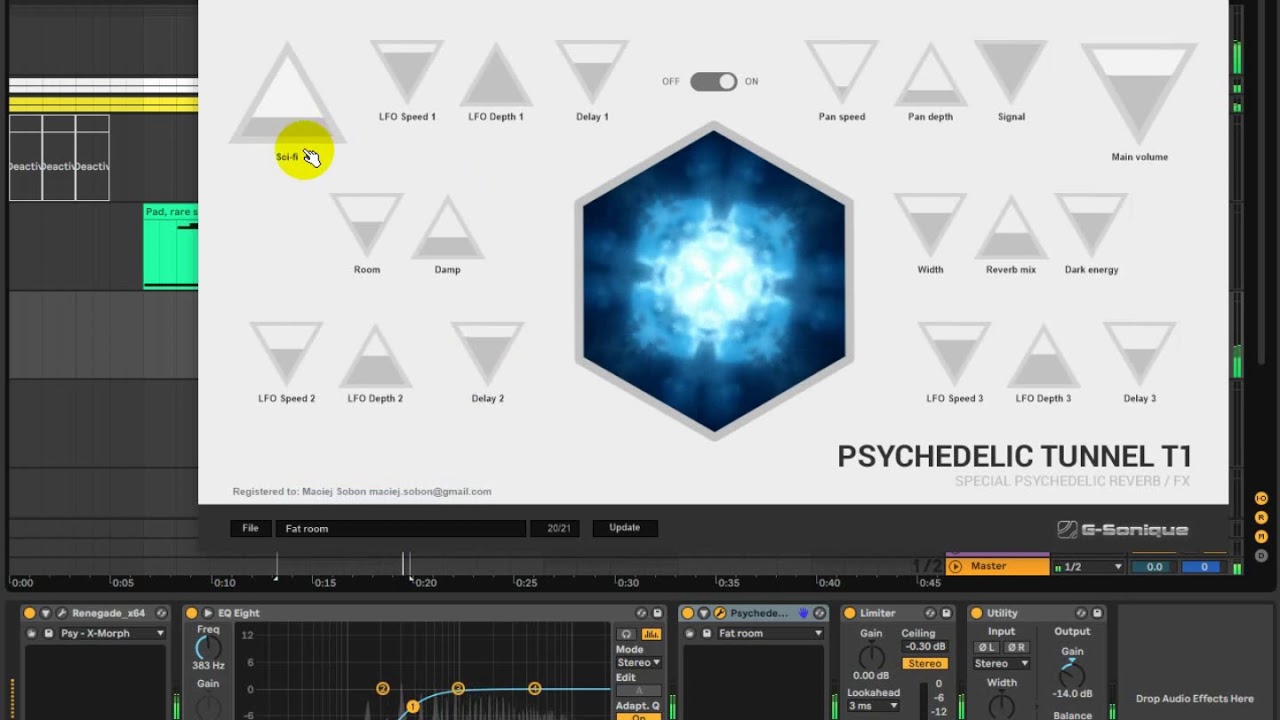The height and width of the screenshot is (720, 1280).
Task: Invert left channel phase in Utility
Action: coord(987,647)
